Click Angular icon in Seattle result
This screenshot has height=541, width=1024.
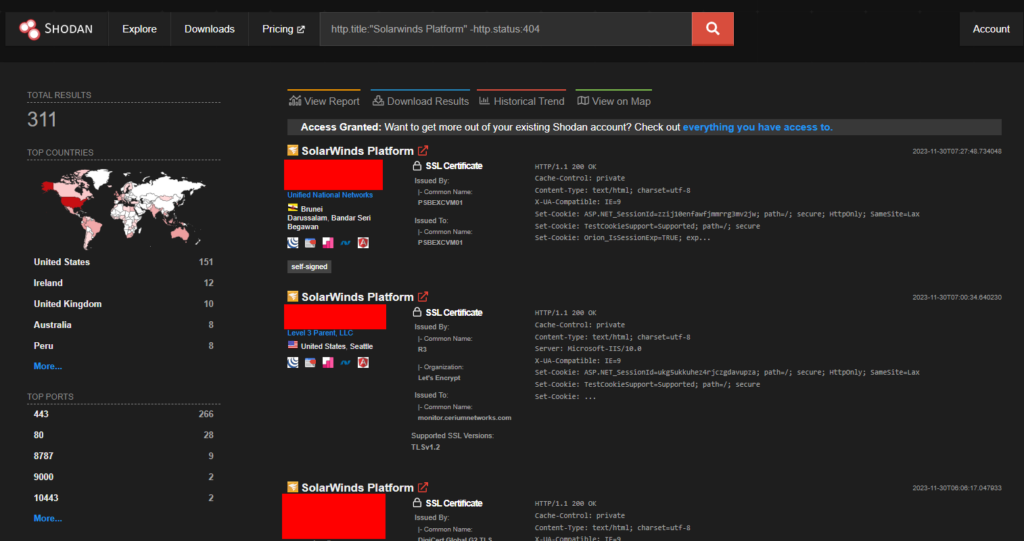coord(363,363)
